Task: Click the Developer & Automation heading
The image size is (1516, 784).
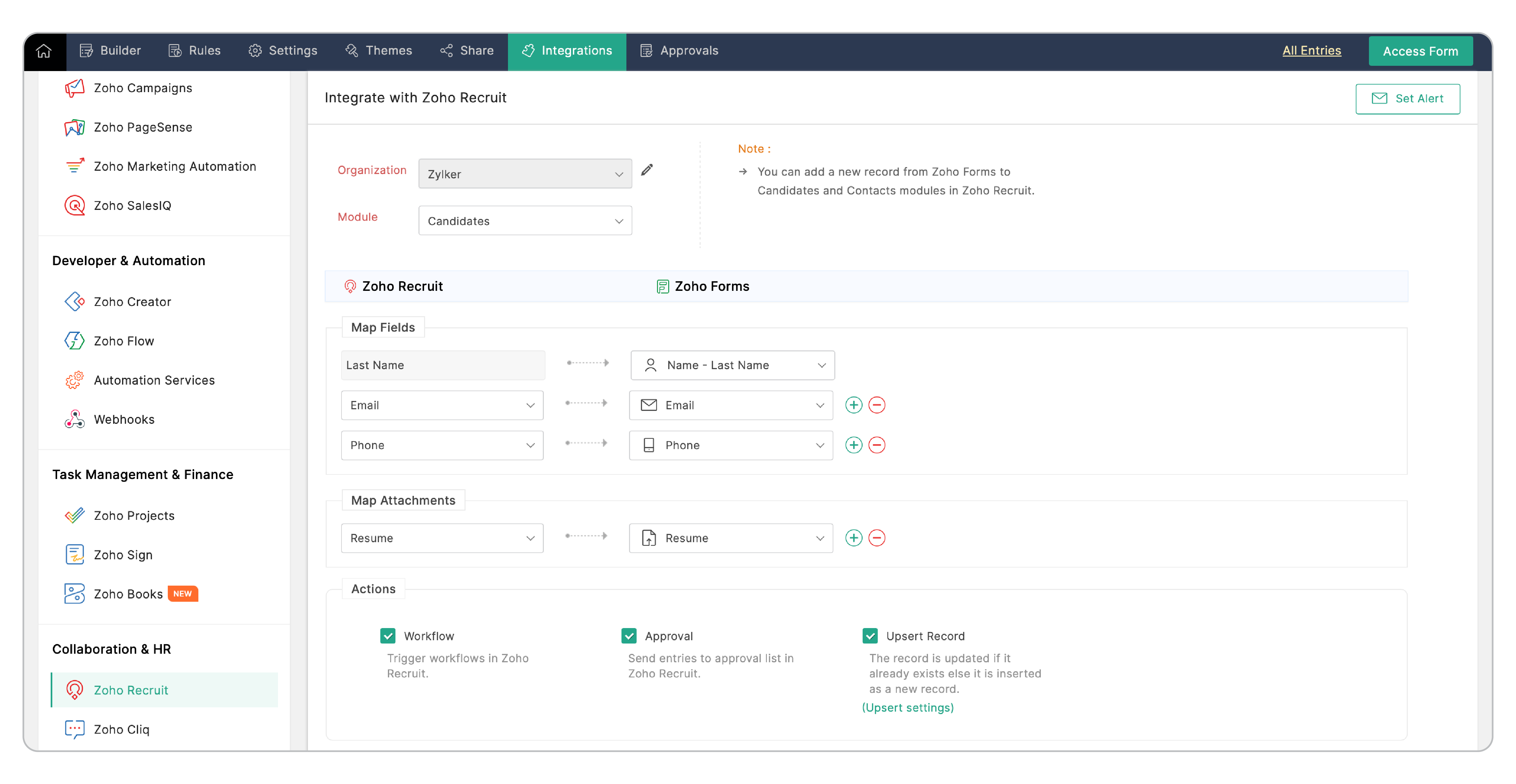Action: point(128,261)
